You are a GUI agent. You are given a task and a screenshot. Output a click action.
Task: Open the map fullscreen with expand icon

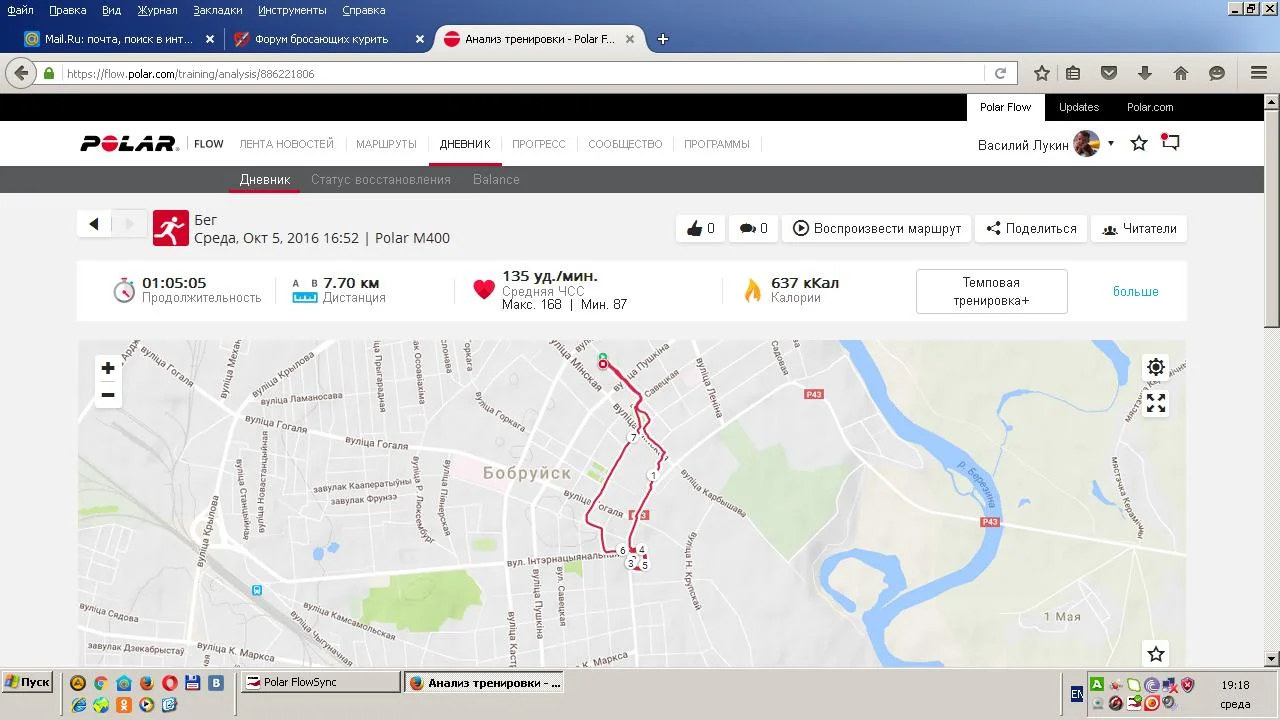click(x=1156, y=403)
